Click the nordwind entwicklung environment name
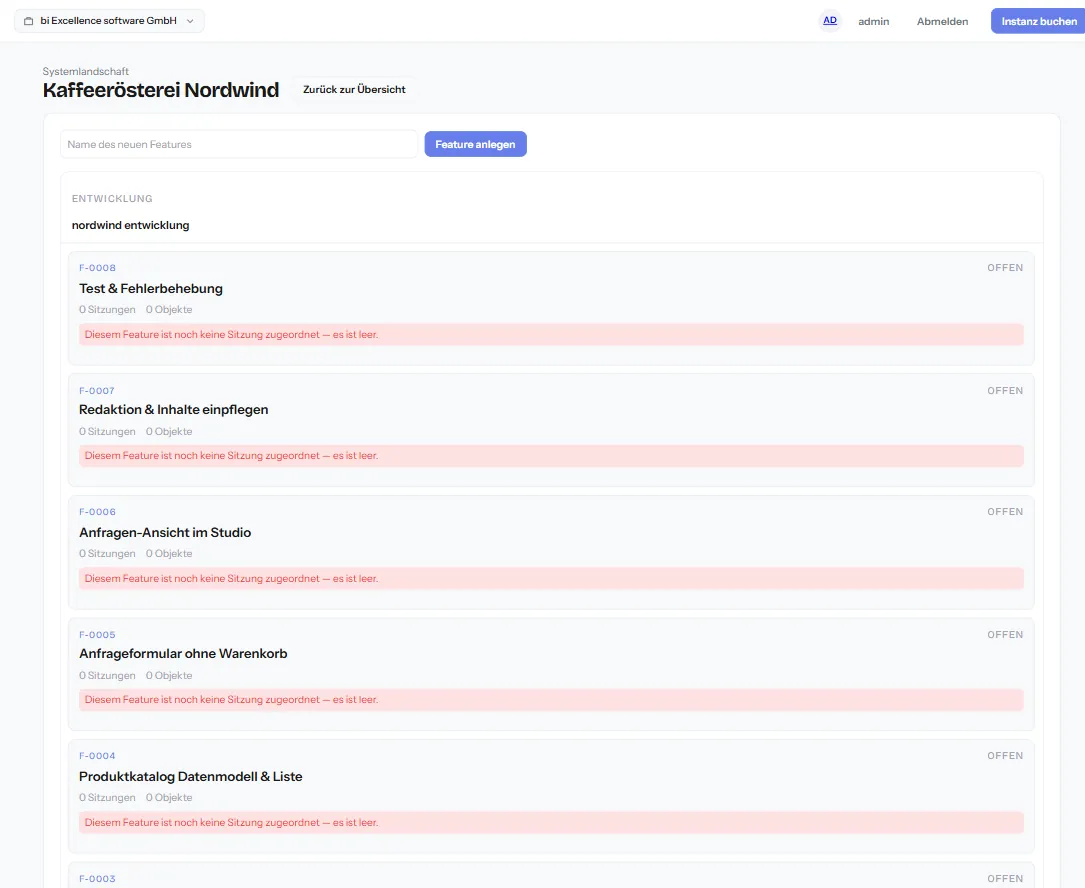Image resolution: width=1085 pixels, height=888 pixels. (x=130, y=225)
